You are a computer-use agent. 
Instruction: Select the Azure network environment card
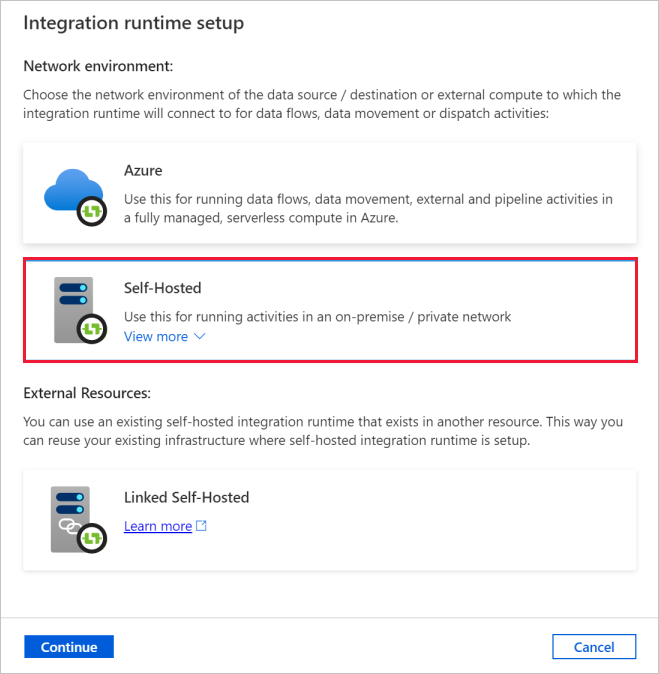pyautogui.click(x=330, y=193)
